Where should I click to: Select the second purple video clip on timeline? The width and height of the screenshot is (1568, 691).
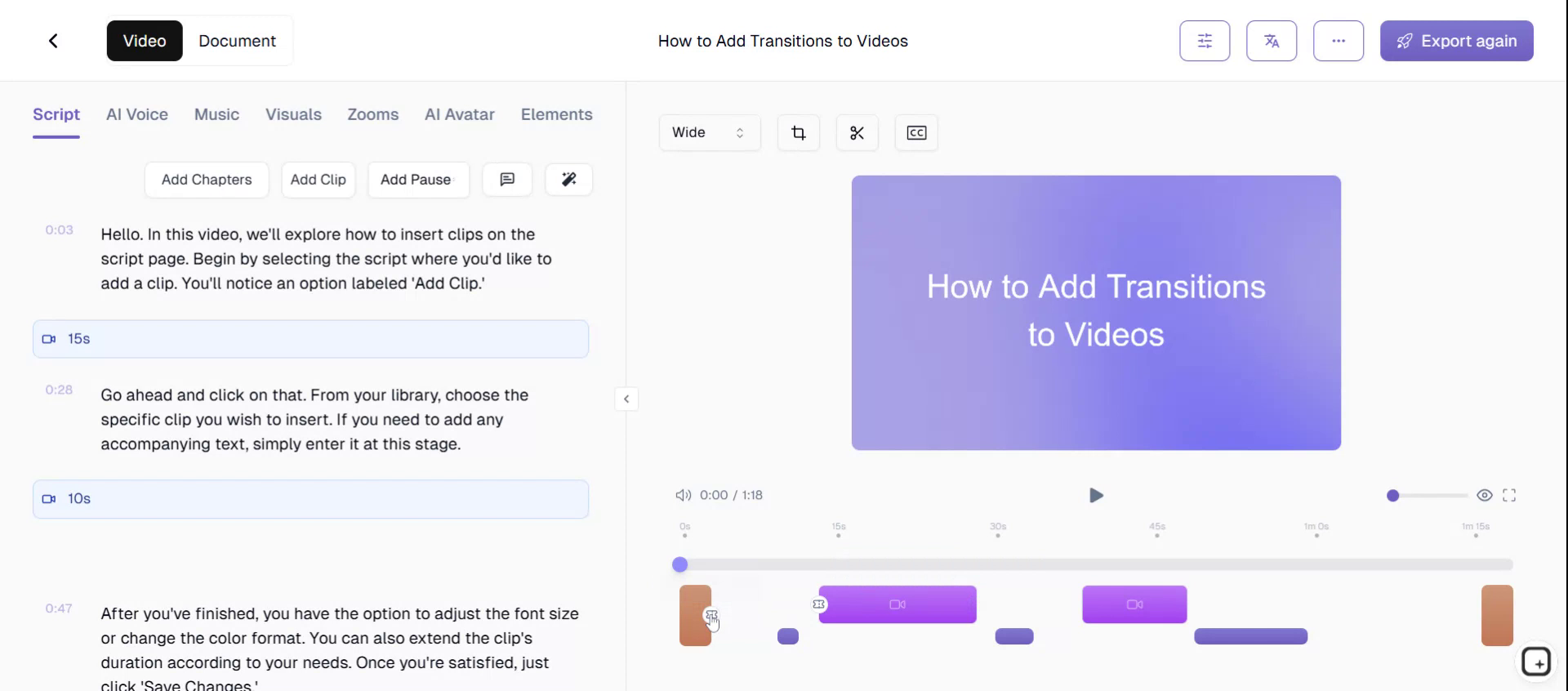[x=1134, y=604]
